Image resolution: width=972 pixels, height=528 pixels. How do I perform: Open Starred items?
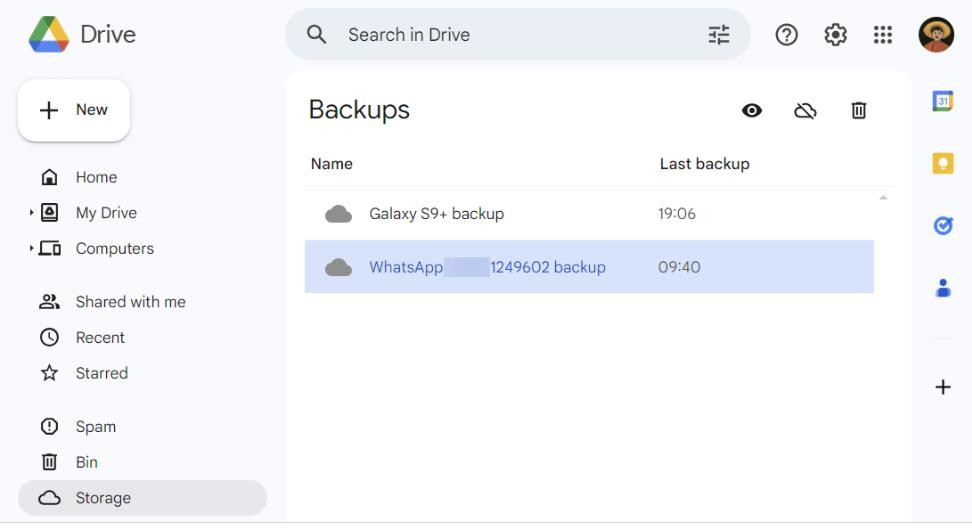pyautogui.click(x=102, y=373)
